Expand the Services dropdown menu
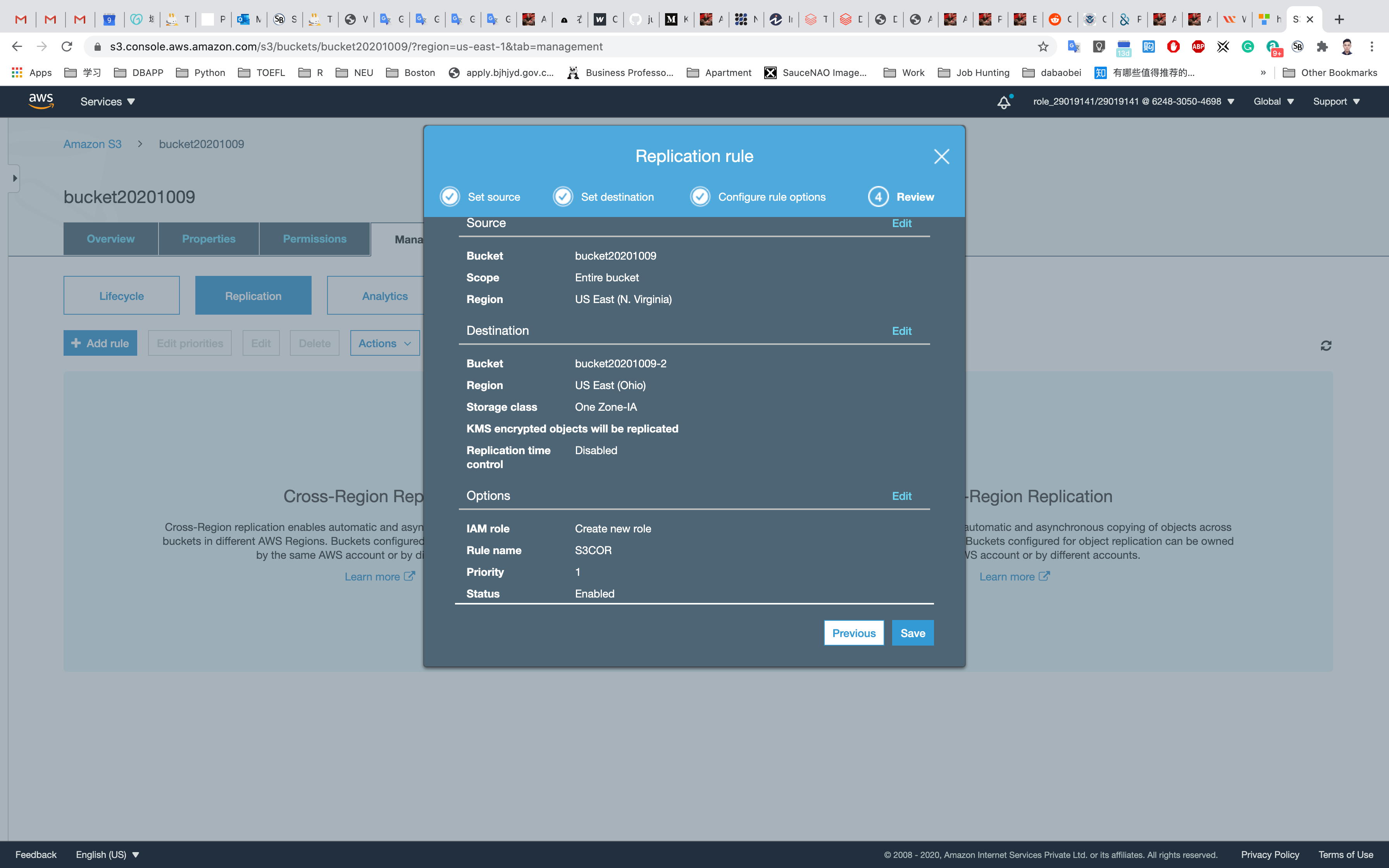The height and width of the screenshot is (868, 1389). pyautogui.click(x=107, y=102)
